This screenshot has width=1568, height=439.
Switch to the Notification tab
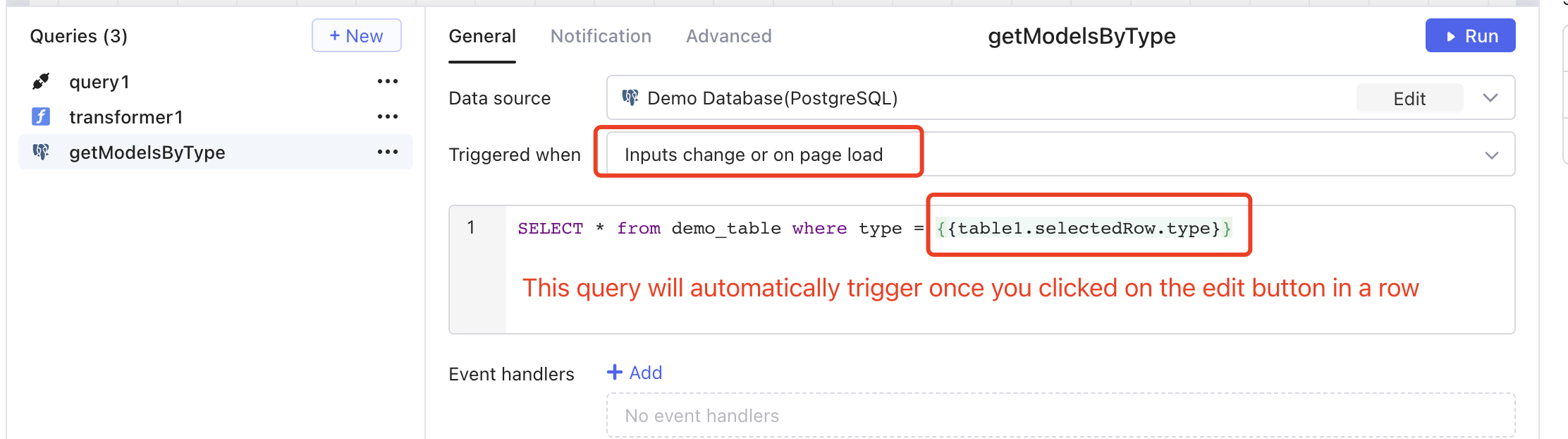click(x=601, y=35)
